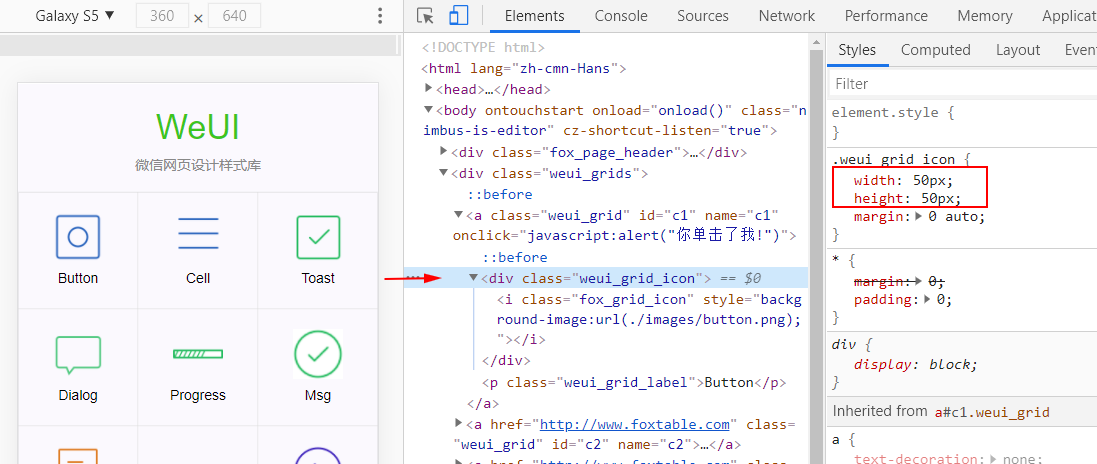Click the inspect element picker icon

pos(426,16)
